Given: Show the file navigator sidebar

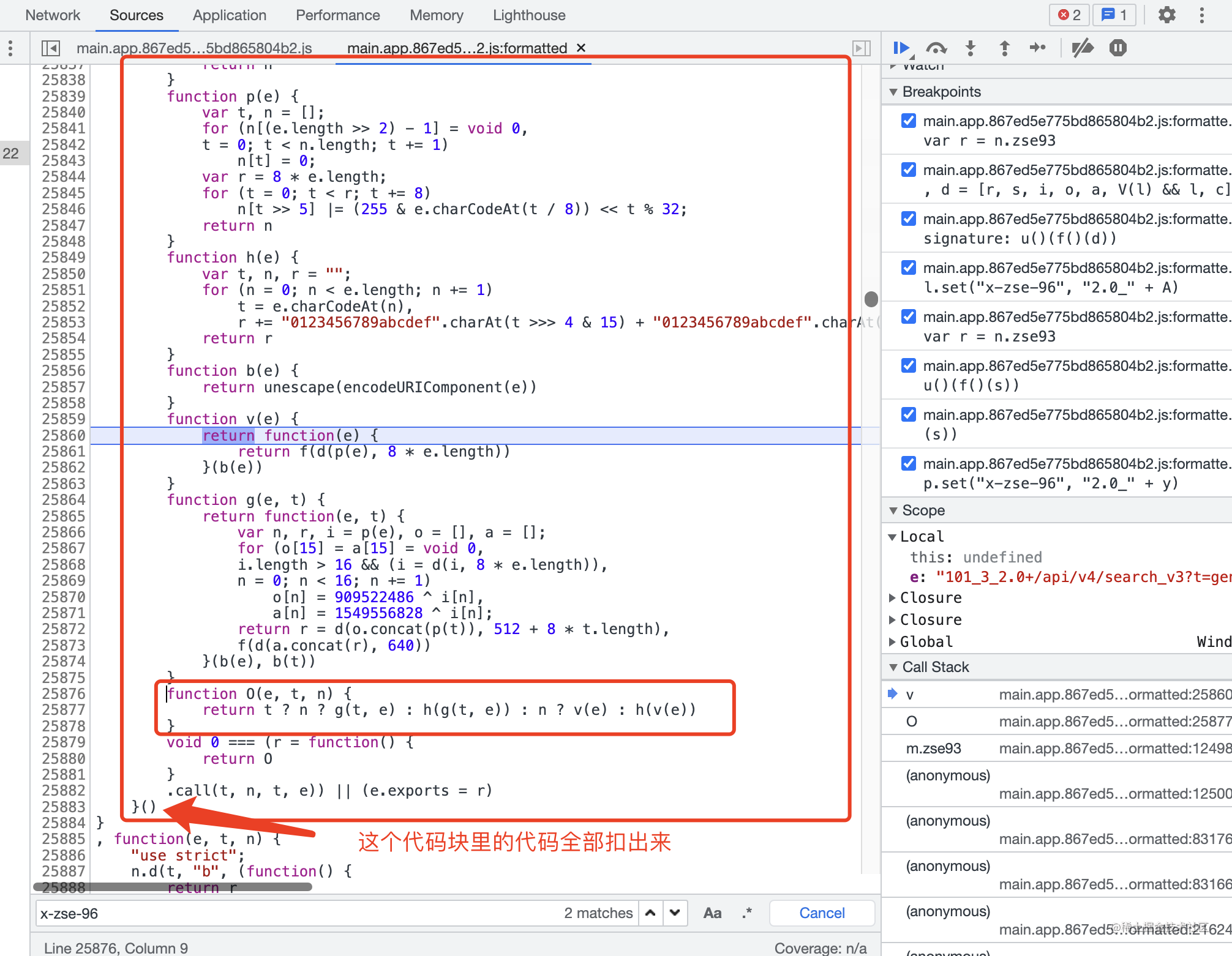Looking at the screenshot, I should point(50,48).
